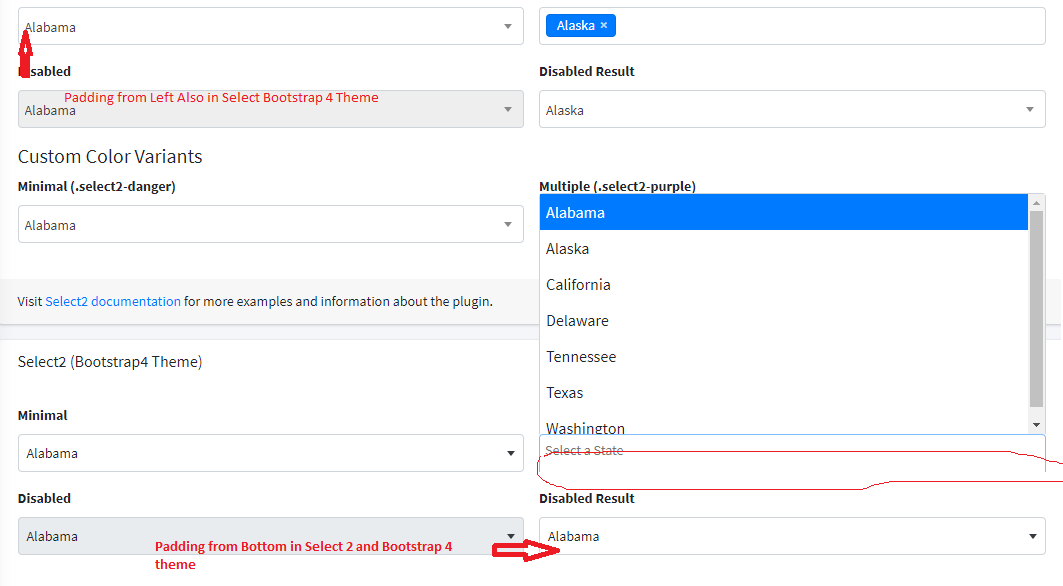Click the highlighted Alabama option
The image size is (1063, 586).
[700, 212]
